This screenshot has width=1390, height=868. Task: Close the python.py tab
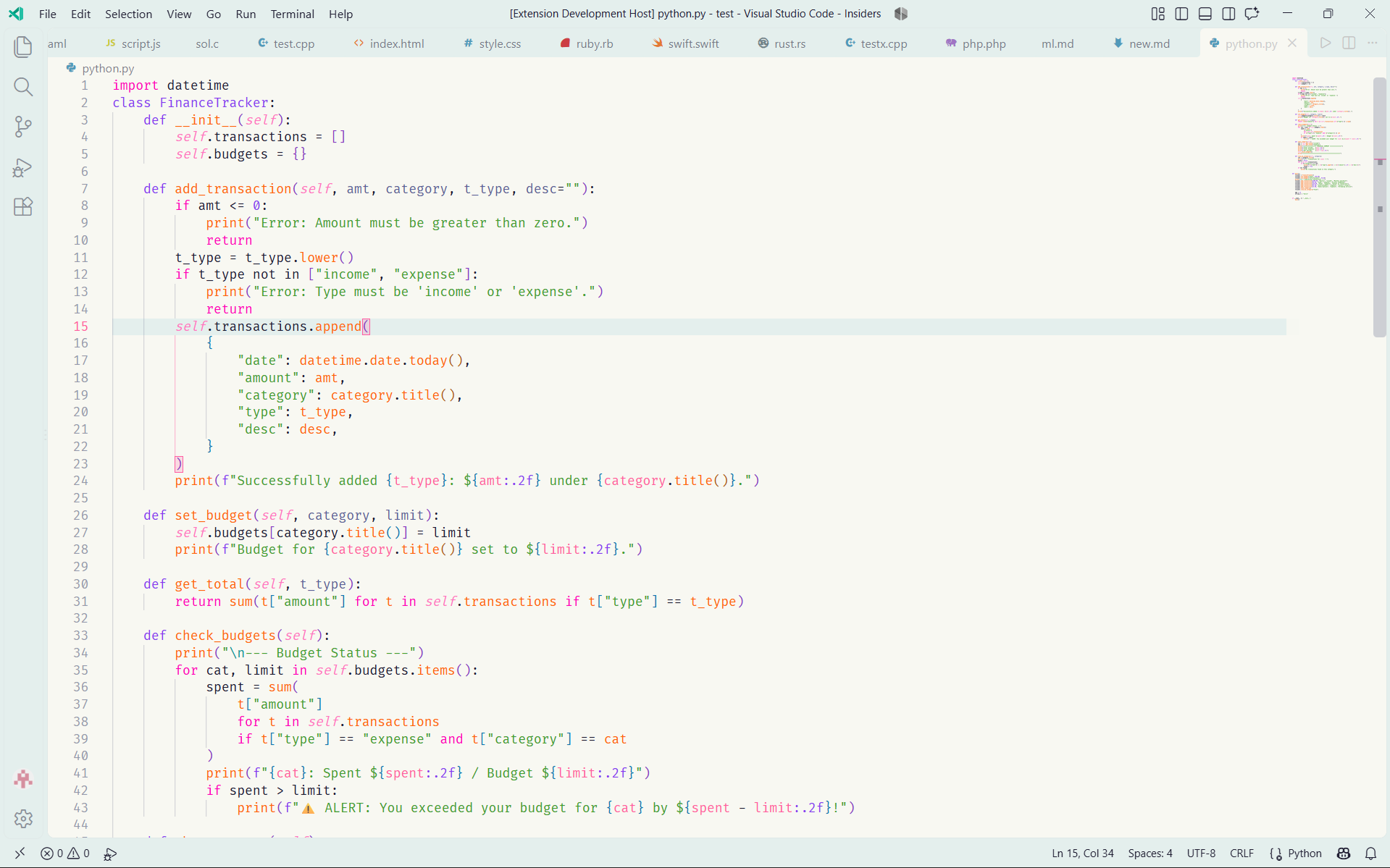coord(1292,43)
